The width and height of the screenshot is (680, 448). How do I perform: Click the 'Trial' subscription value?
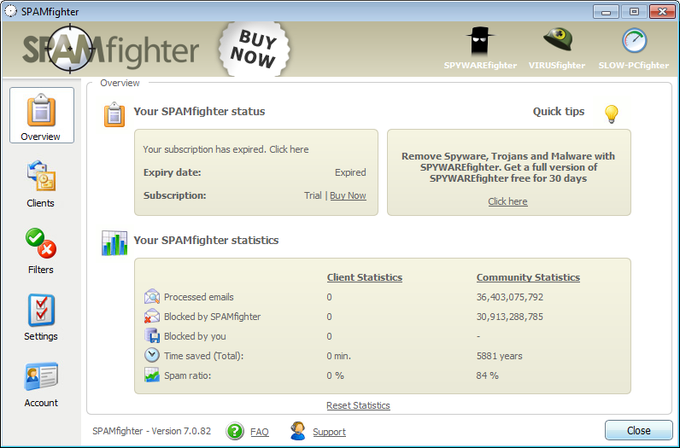313,196
